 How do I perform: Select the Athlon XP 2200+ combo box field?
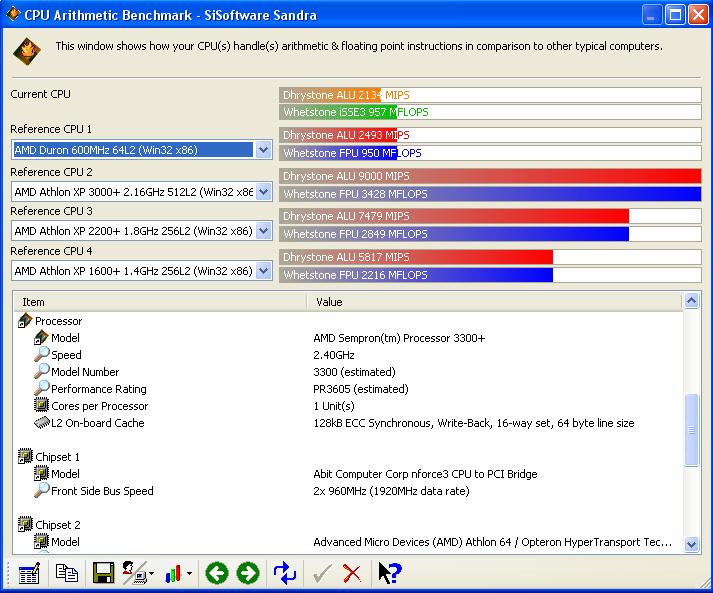[142, 231]
